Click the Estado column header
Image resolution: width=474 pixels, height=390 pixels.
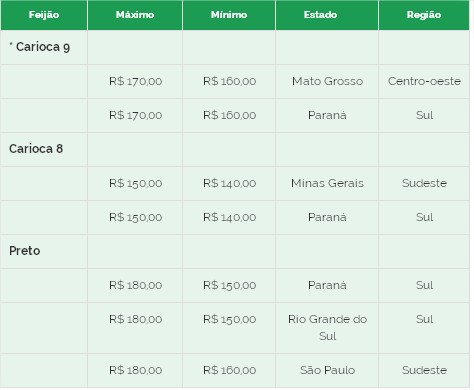320,15
